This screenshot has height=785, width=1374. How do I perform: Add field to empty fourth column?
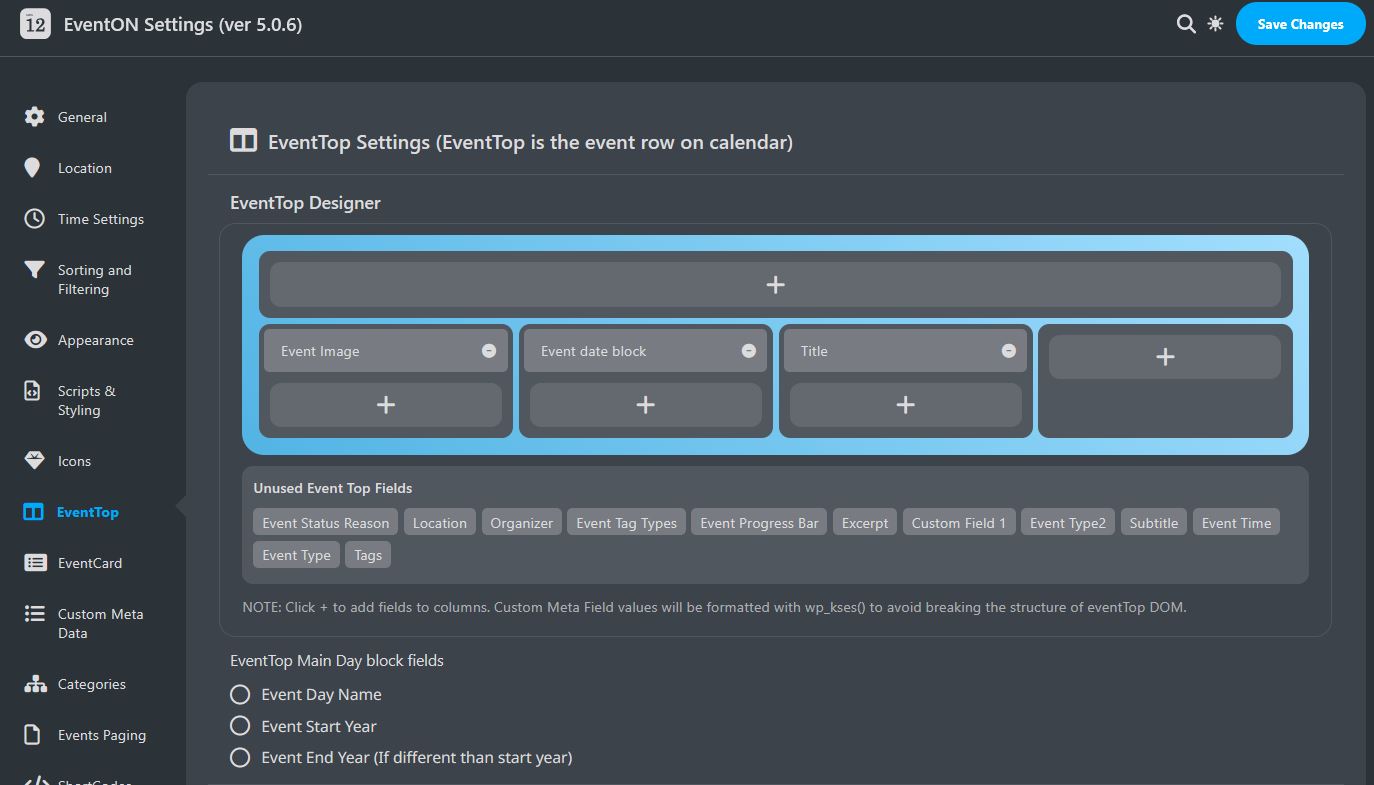(x=1164, y=357)
